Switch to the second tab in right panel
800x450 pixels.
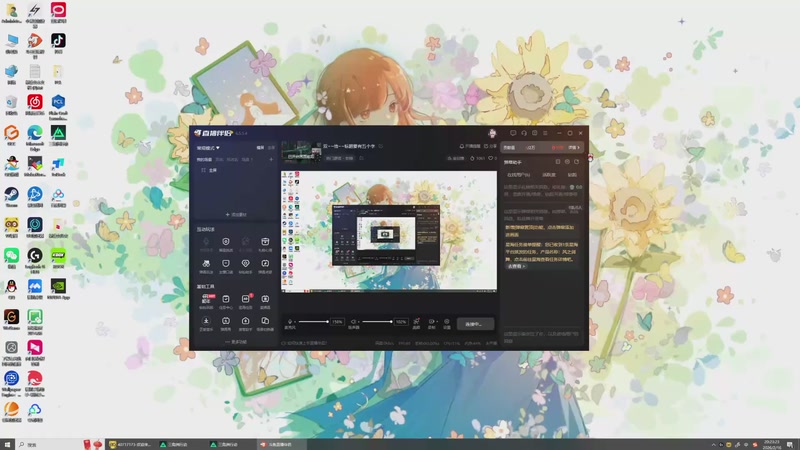tap(531, 147)
